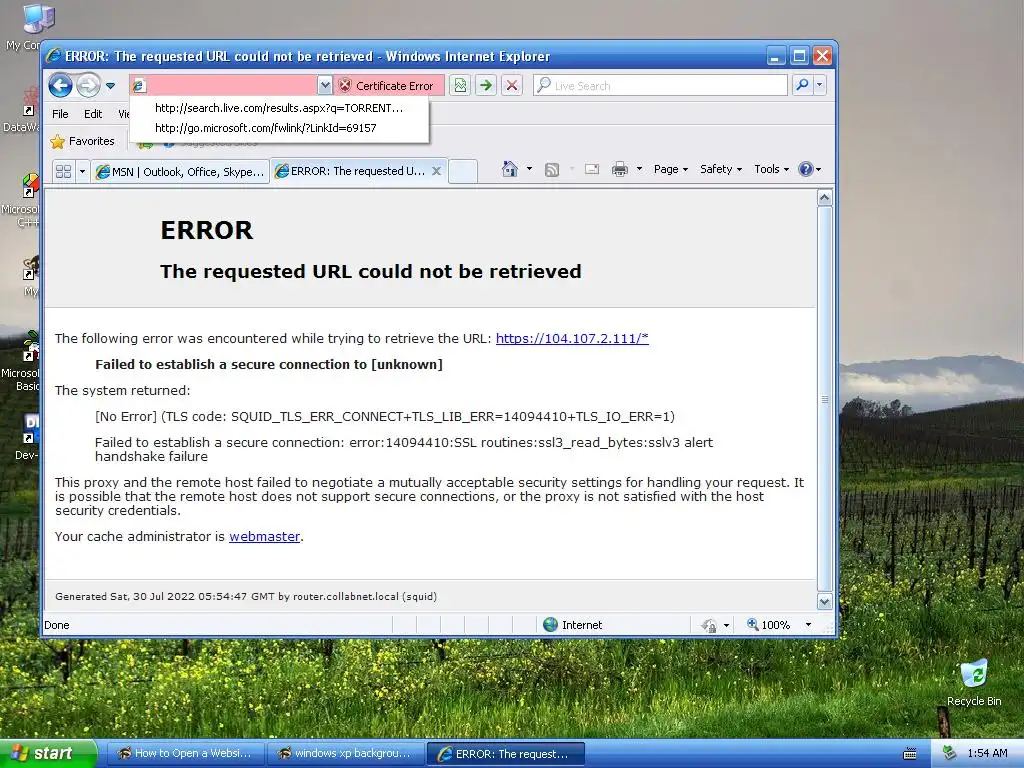Open the tab list dropdown arrow
The image size is (1024, 768).
[82, 172]
